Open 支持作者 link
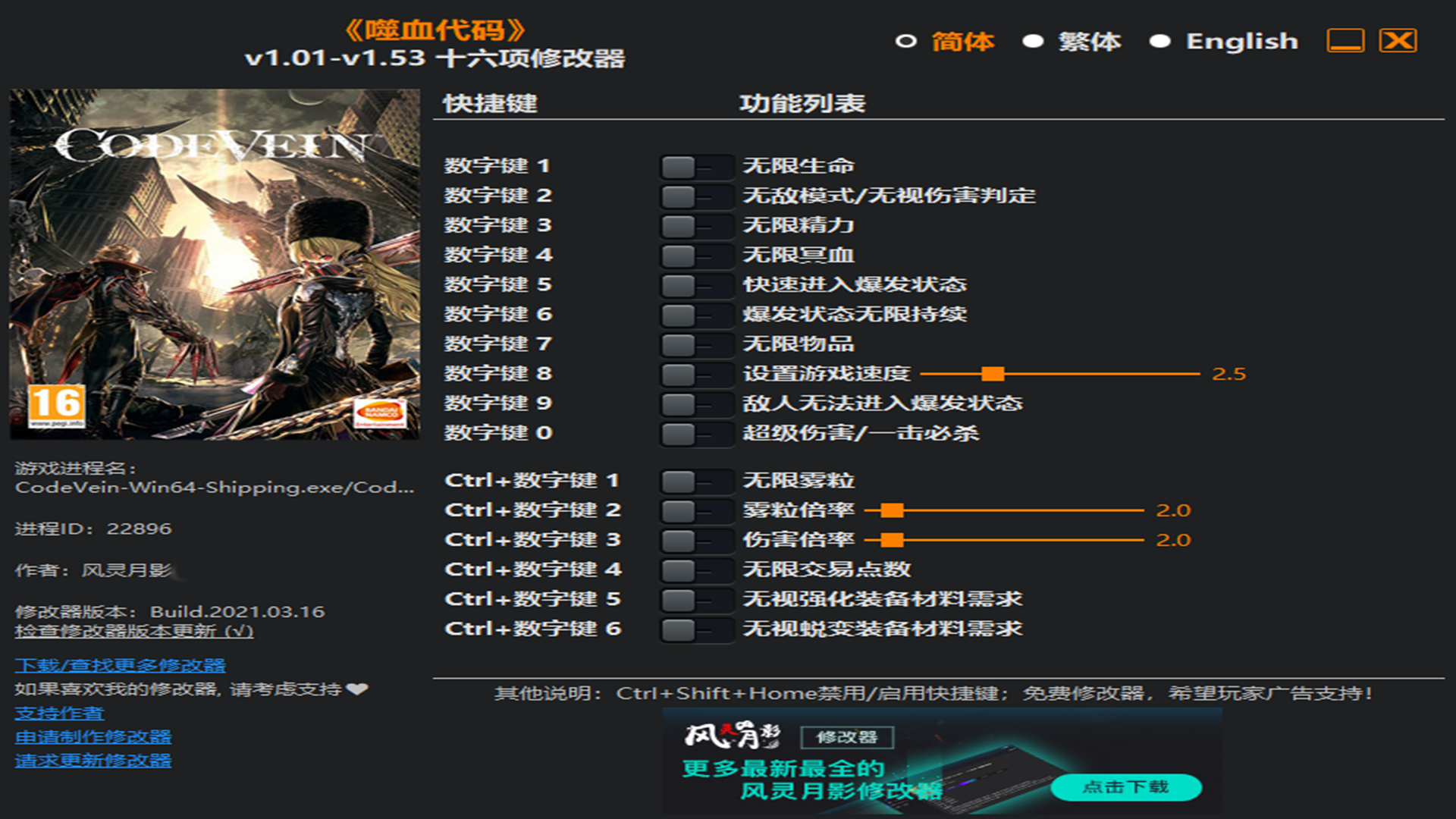 59,713
